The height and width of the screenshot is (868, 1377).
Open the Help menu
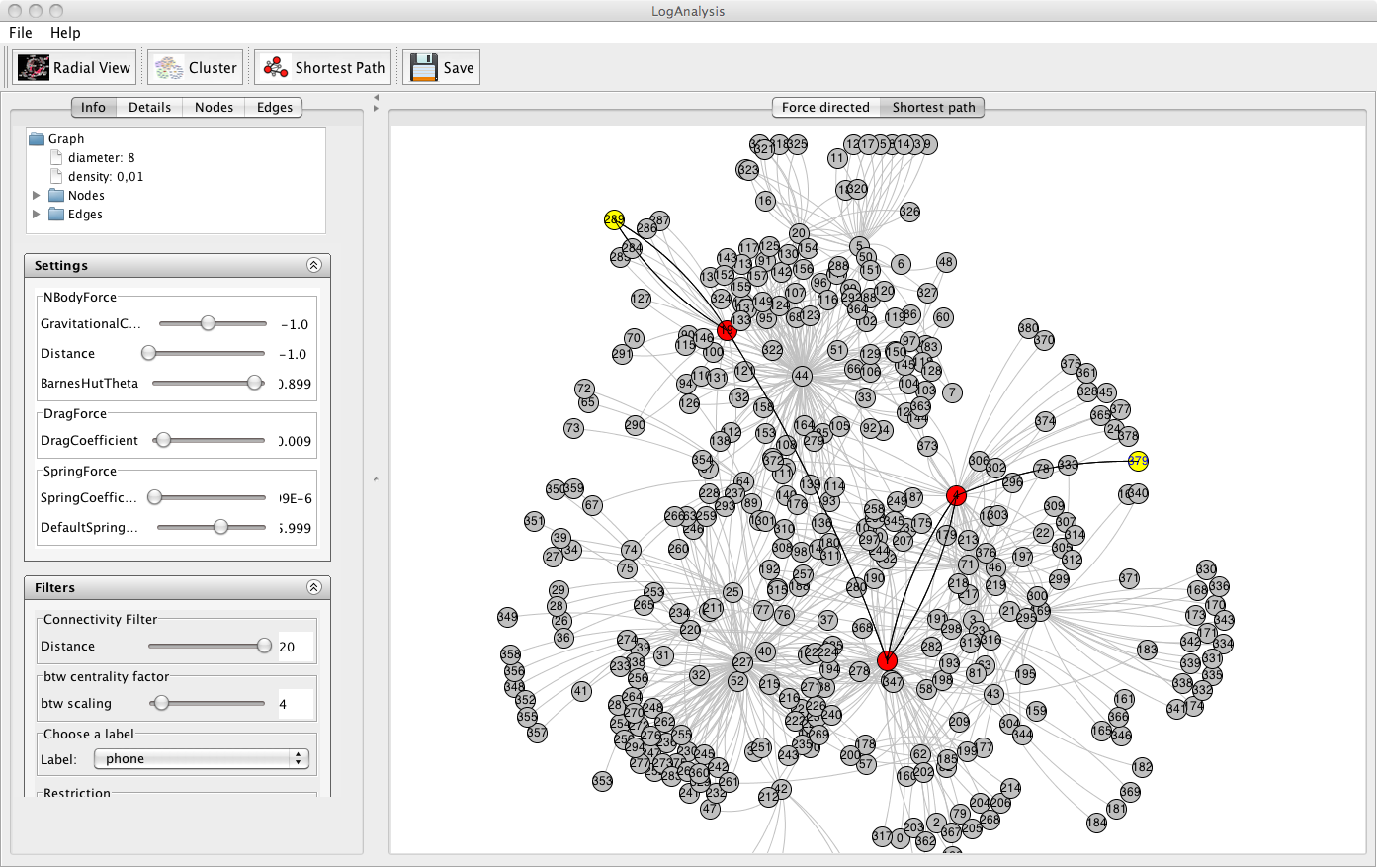pos(65,33)
